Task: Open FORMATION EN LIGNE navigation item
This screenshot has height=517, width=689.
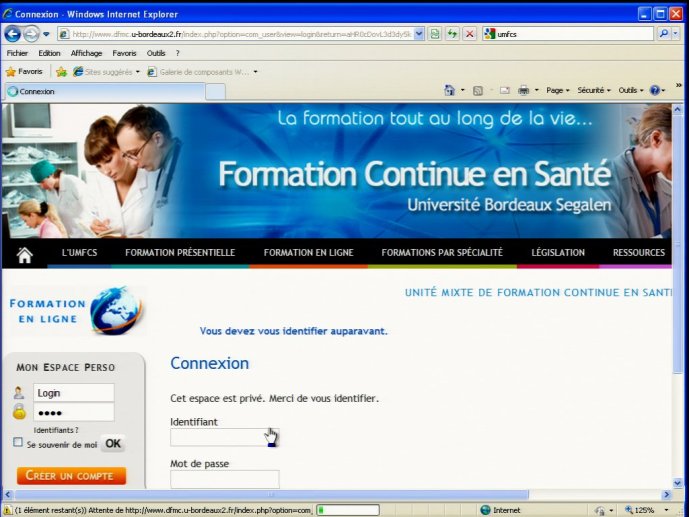Action: (308, 253)
